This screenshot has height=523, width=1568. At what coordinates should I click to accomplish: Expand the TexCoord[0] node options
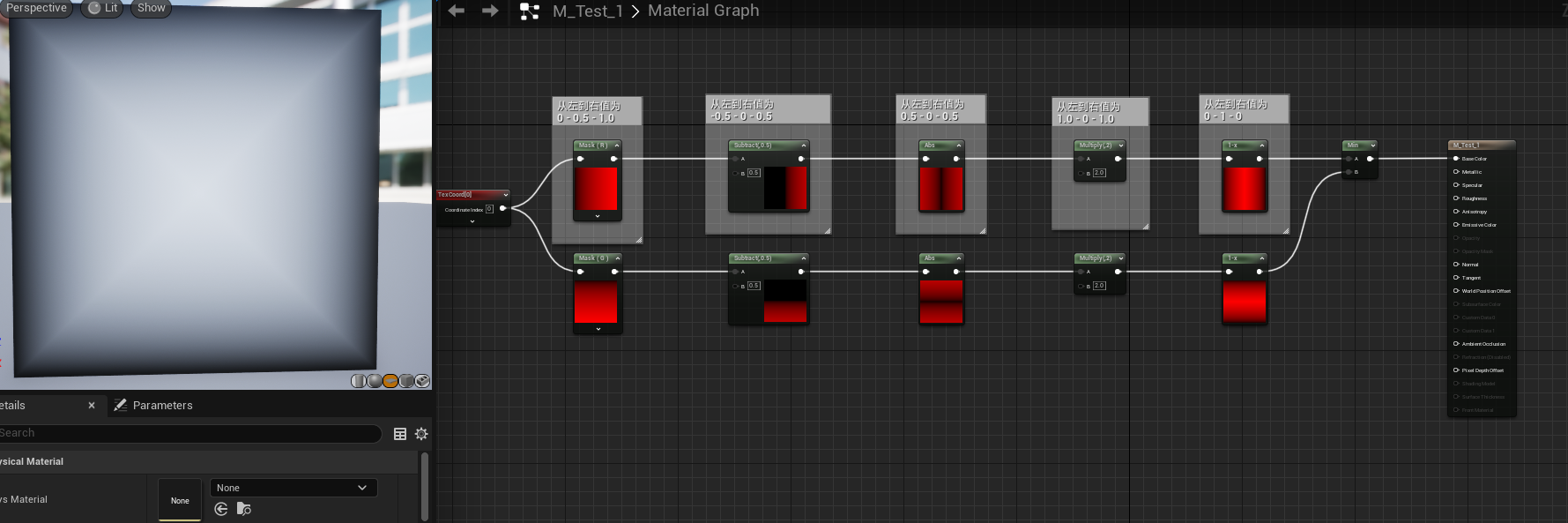pyautogui.click(x=472, y=221)
